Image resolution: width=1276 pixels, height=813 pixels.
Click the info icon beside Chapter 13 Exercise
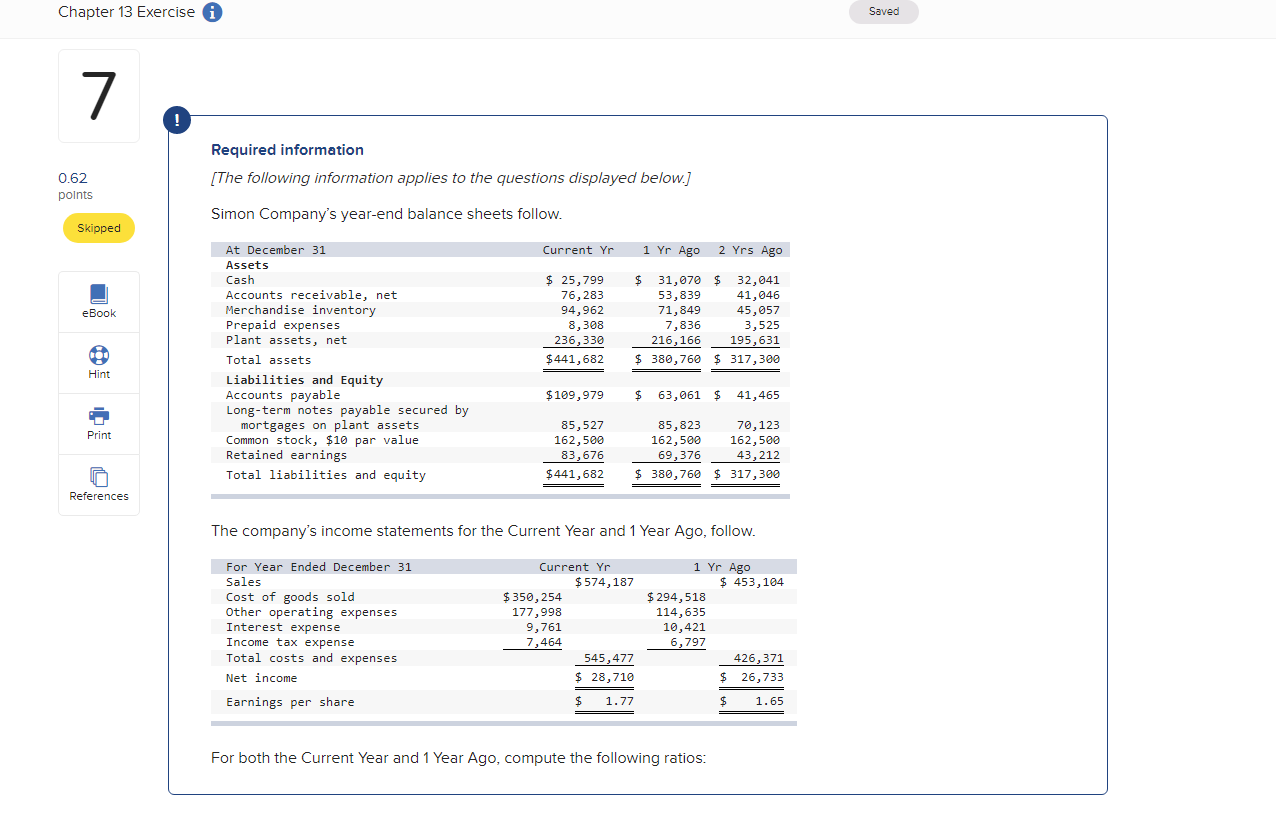tap(212, 12)
